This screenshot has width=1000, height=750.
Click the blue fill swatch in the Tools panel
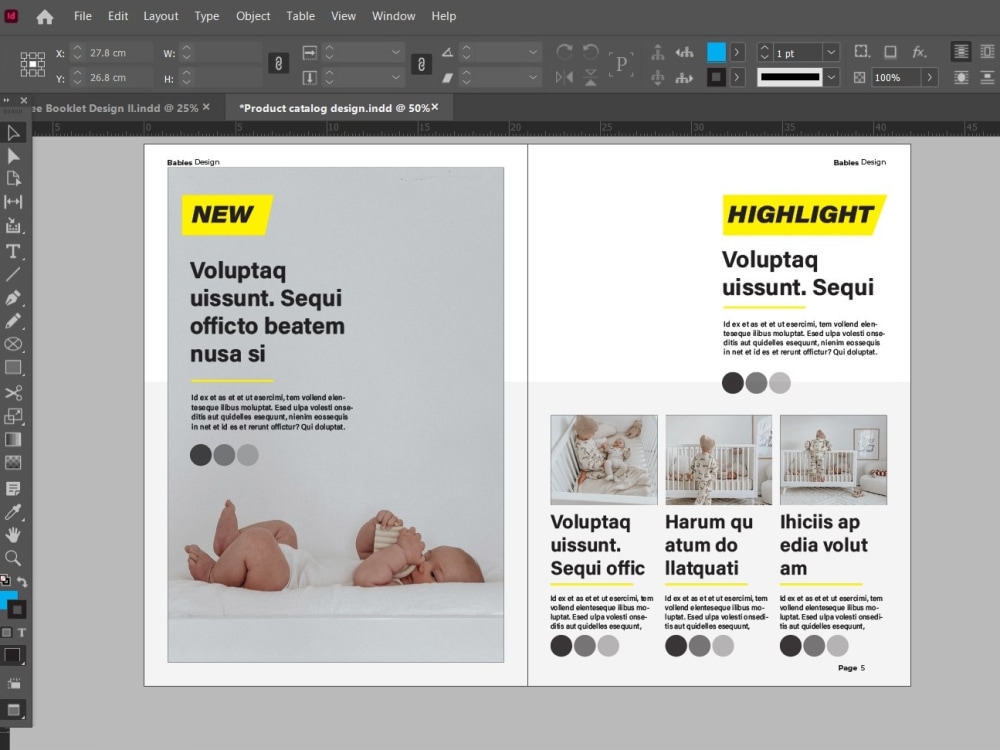click(x=8, y=599)
